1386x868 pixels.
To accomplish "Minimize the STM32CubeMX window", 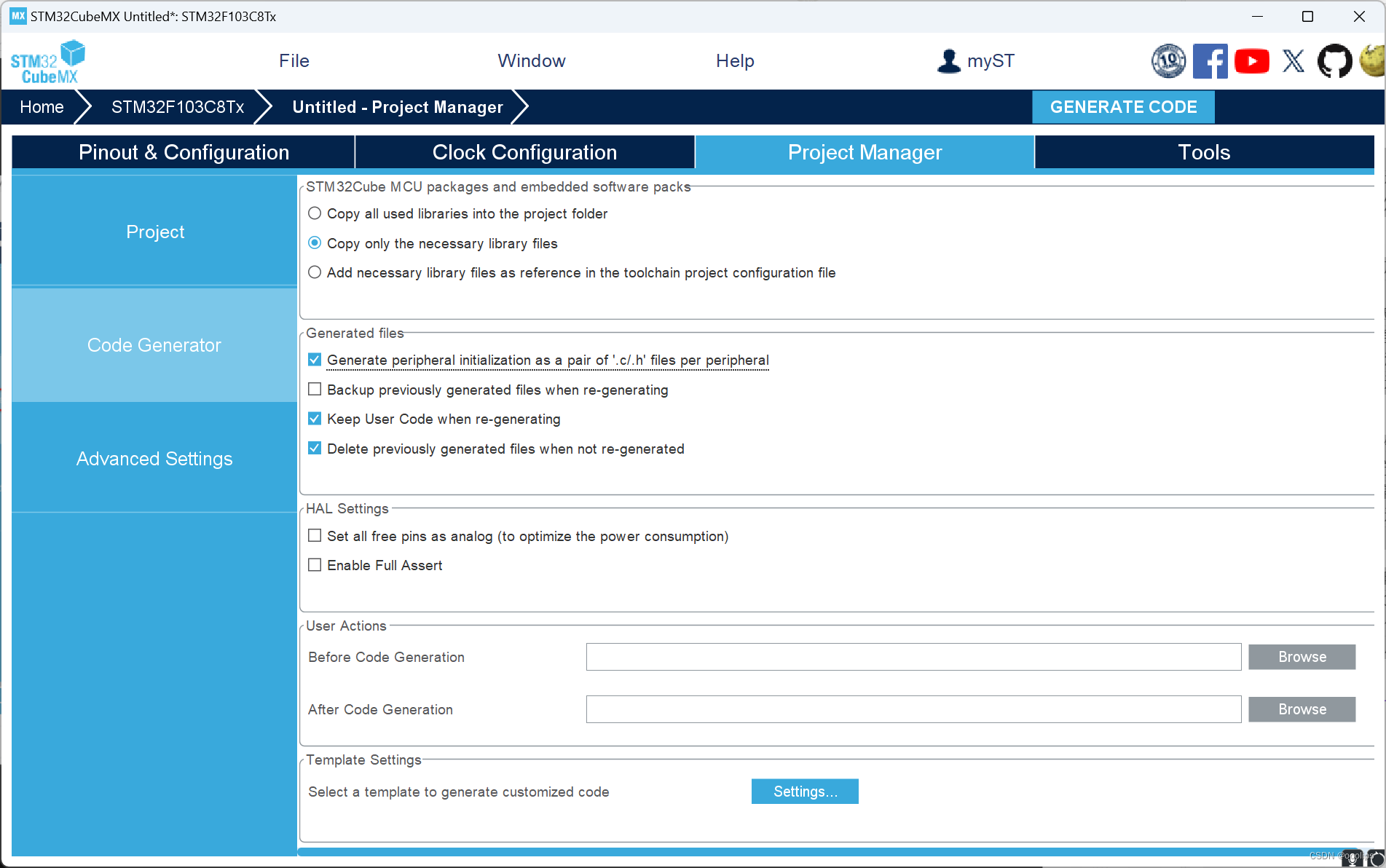I will 1257,16.
